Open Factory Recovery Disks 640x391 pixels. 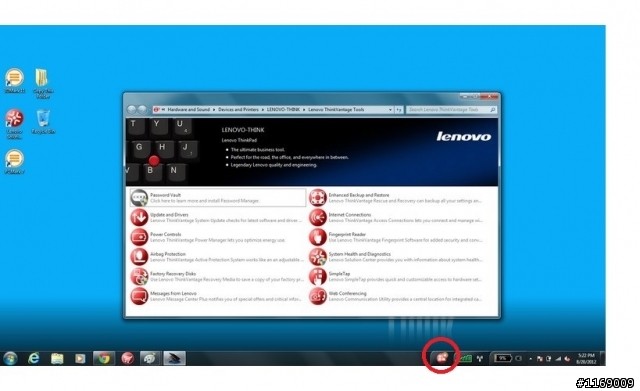click(x=218, y=276)
